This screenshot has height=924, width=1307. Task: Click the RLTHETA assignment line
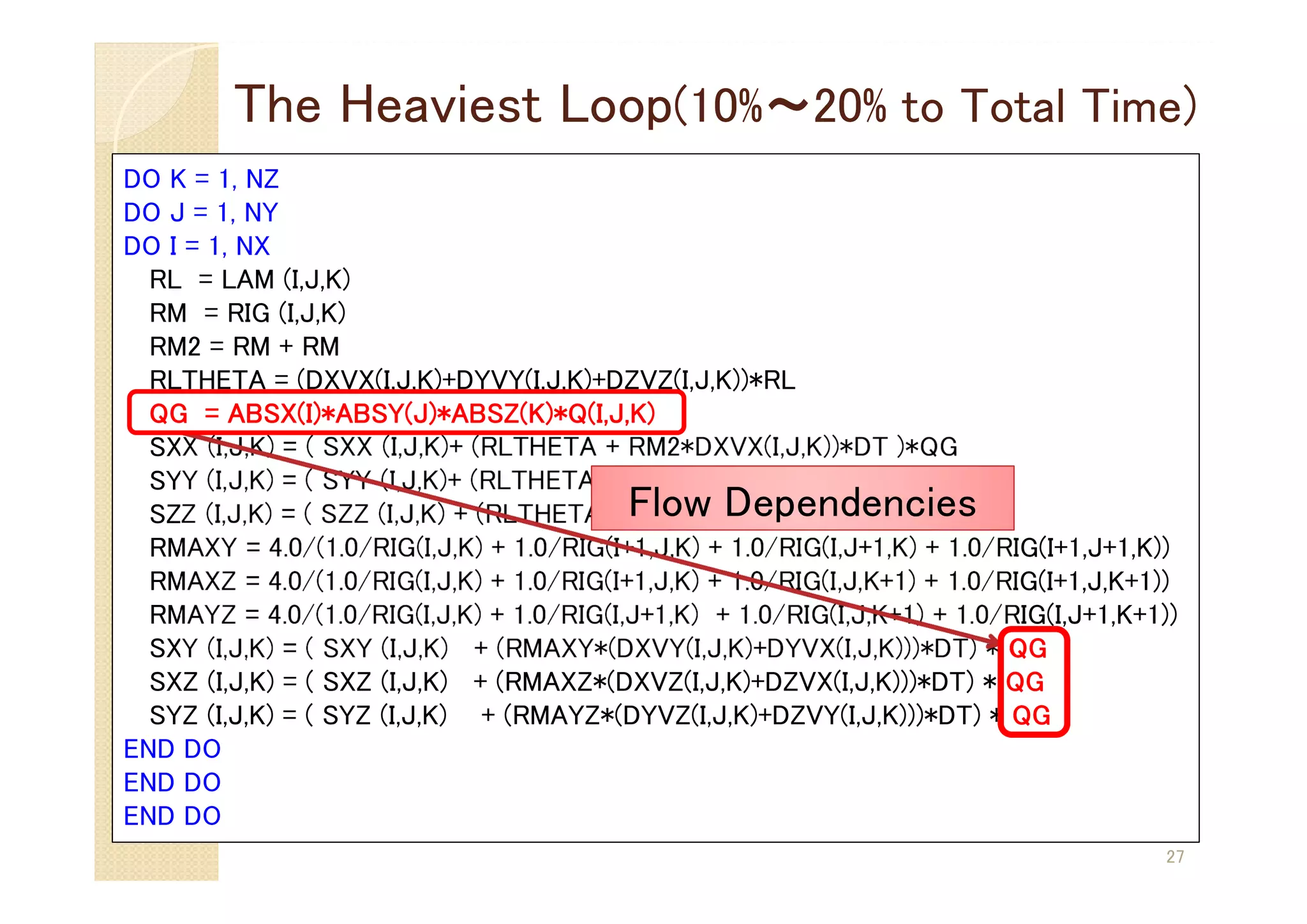click(472, 380)
